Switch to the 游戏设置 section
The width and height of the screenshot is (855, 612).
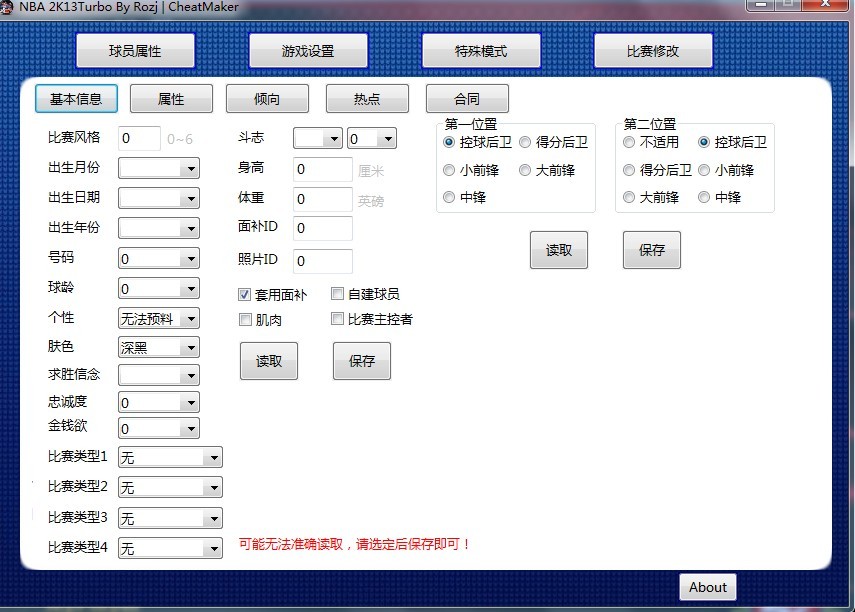(x=308, y=51)
